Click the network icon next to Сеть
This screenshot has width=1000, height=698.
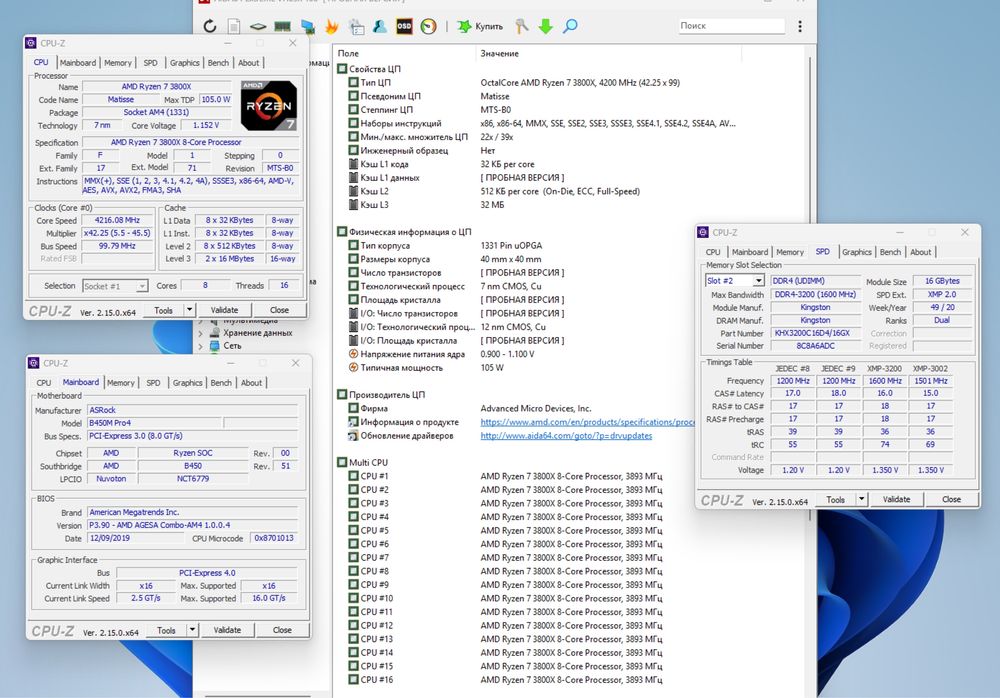(215, 345)
